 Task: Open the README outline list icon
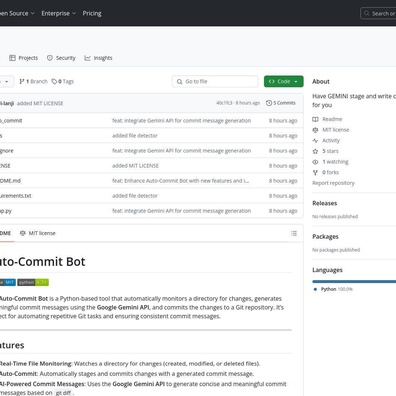point(294,233)
